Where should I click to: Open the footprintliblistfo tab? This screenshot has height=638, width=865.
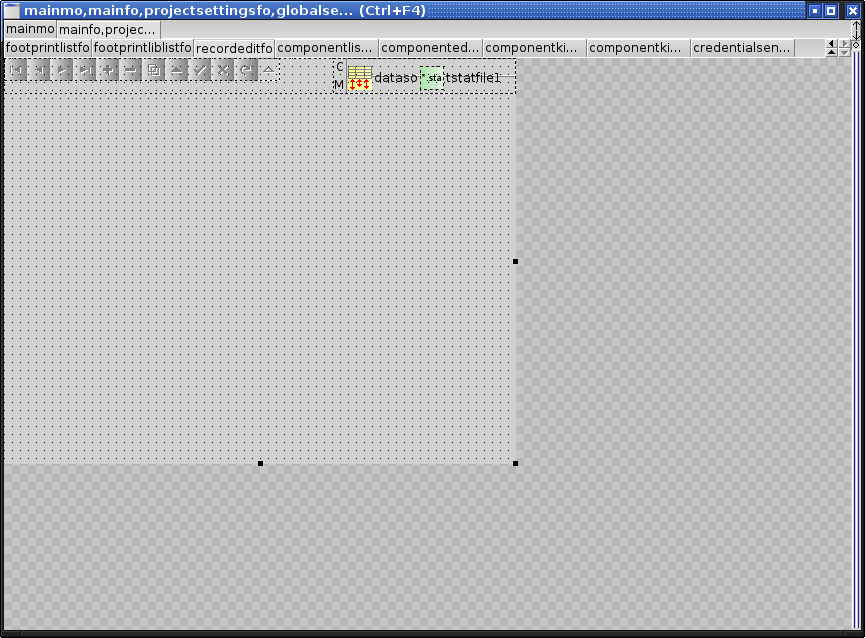tap(142, 48)
